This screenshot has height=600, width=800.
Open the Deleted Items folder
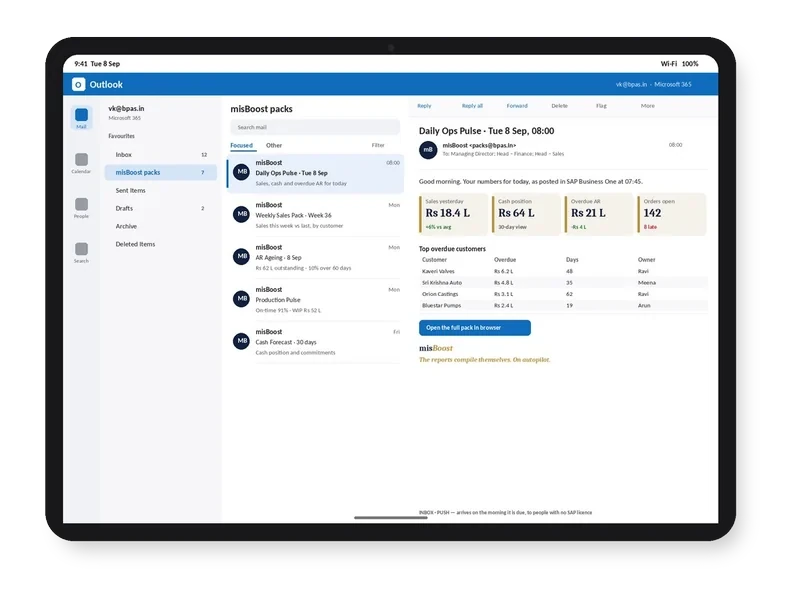pyautogui.click(x=161, y=244)
